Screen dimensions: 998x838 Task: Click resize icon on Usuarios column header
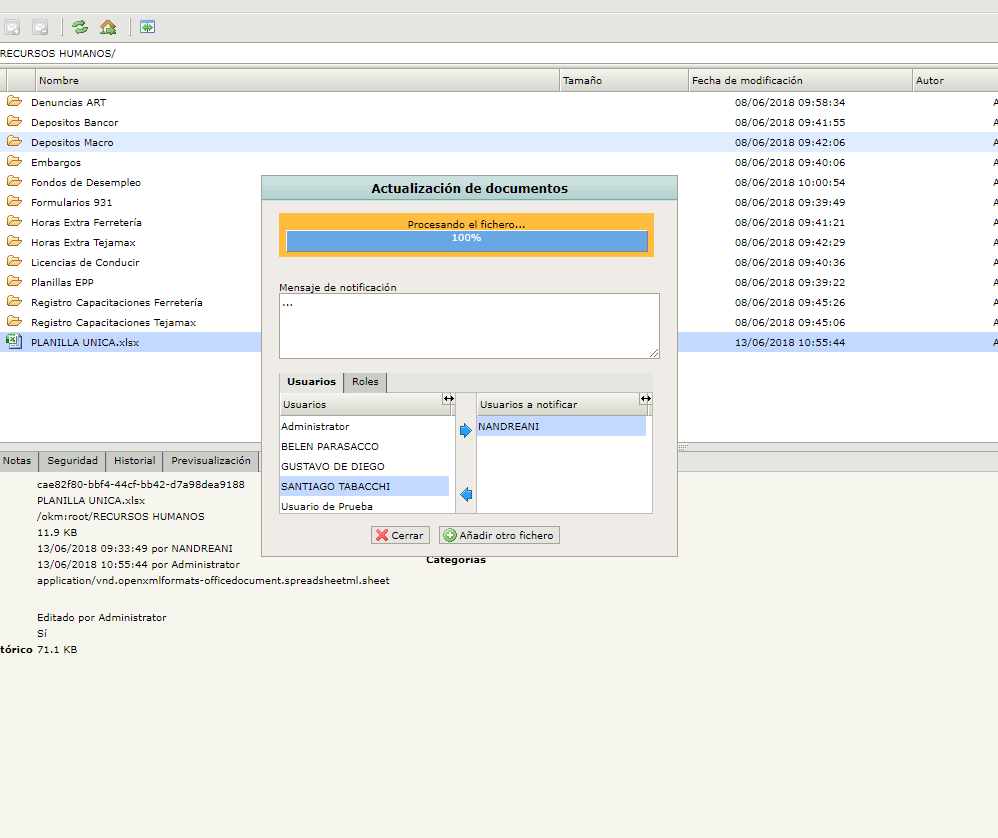448,399
